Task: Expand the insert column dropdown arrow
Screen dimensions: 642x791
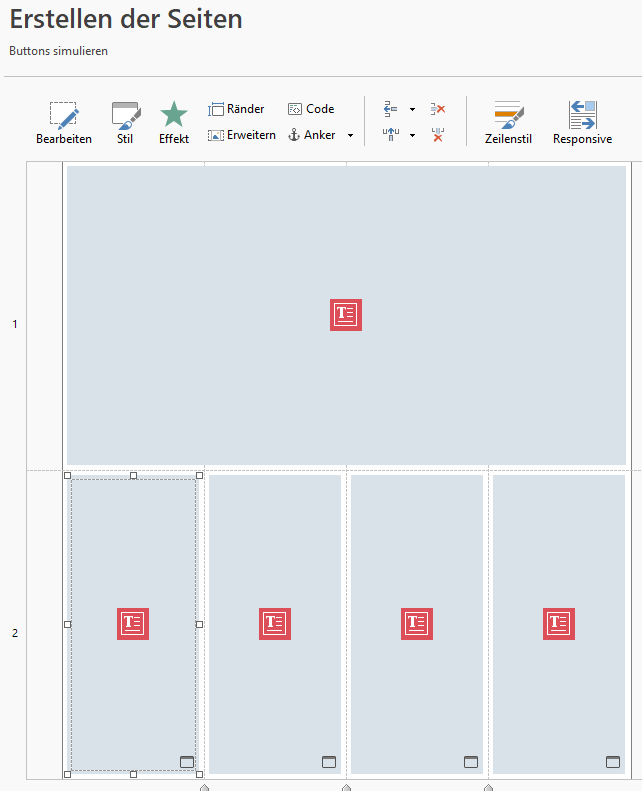Action: coord(412,136)
